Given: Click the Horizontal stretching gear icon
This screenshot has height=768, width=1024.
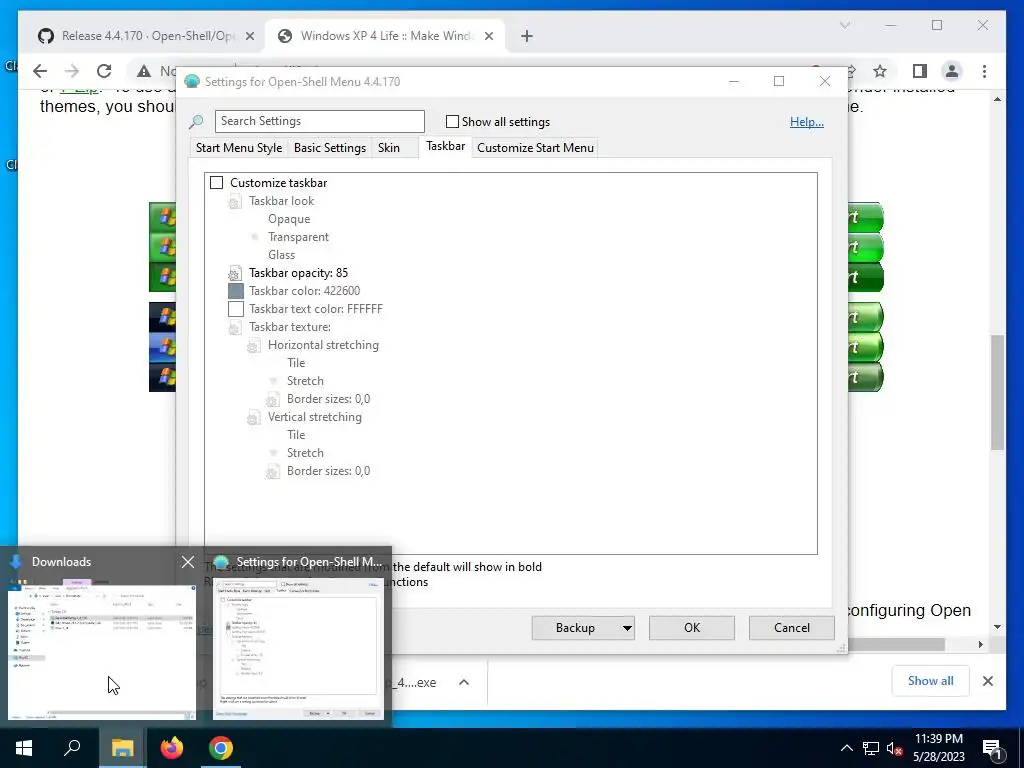Looking at the screenshot, I should 253,345.
